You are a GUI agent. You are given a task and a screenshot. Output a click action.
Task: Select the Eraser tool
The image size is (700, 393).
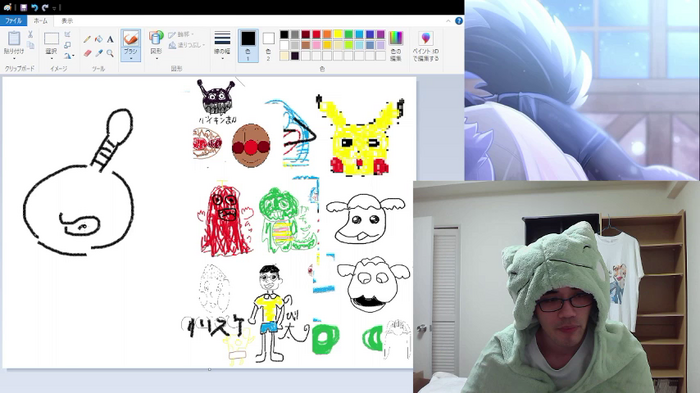(x=87, y=53)
